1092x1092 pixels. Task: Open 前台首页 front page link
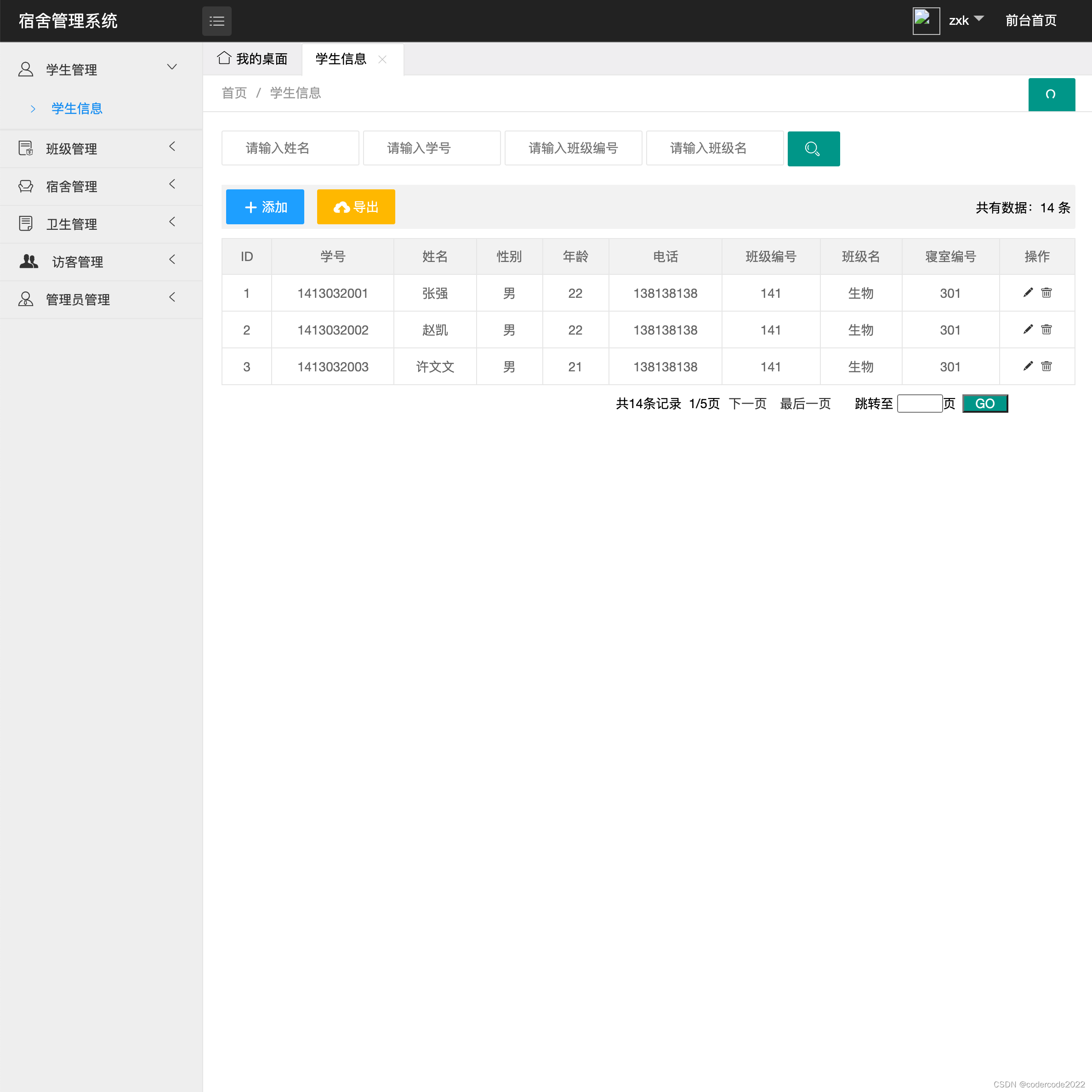(x=1030, y=20)
